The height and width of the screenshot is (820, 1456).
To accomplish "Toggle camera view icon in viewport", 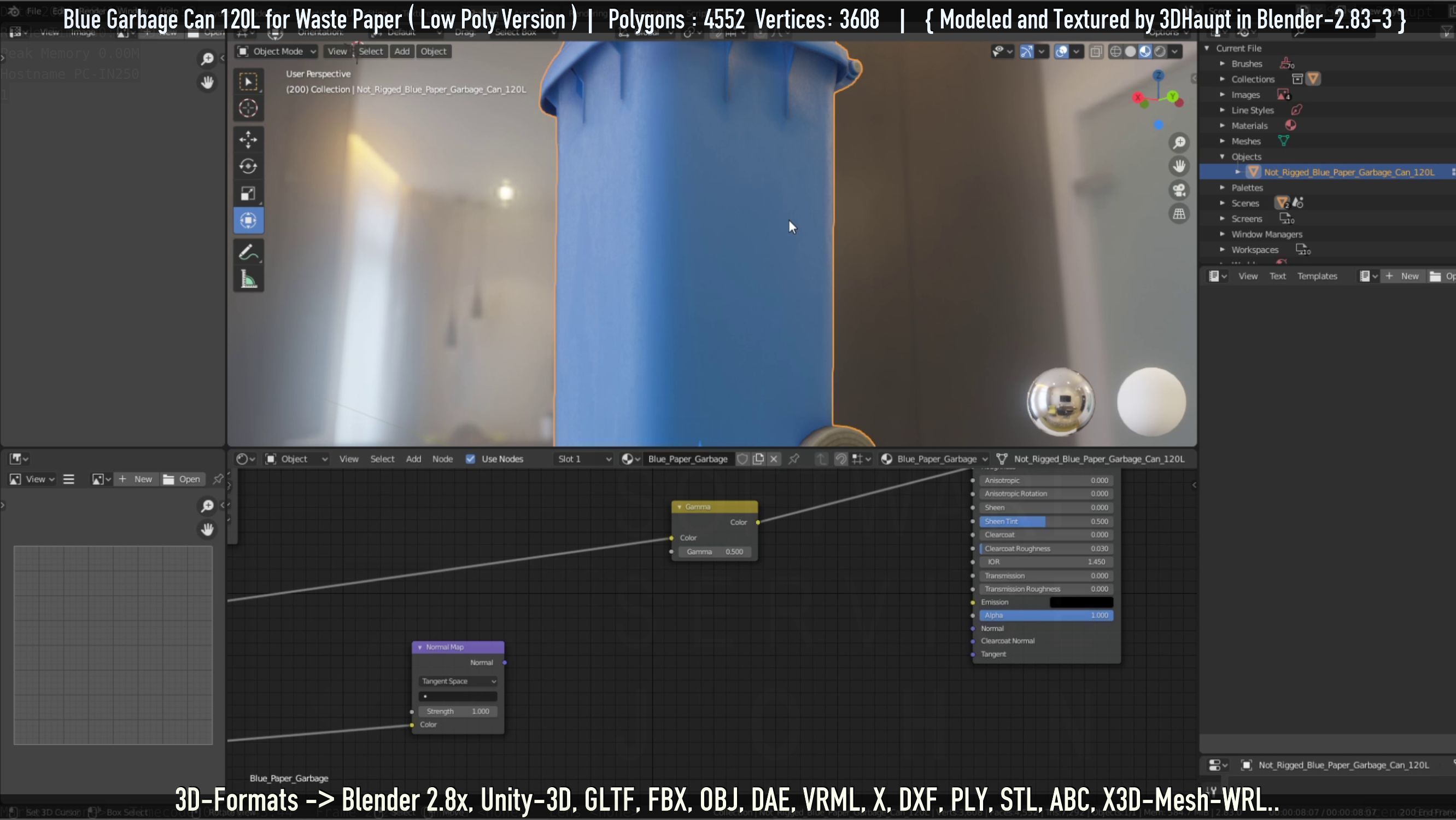I will tap(1179, 190).
